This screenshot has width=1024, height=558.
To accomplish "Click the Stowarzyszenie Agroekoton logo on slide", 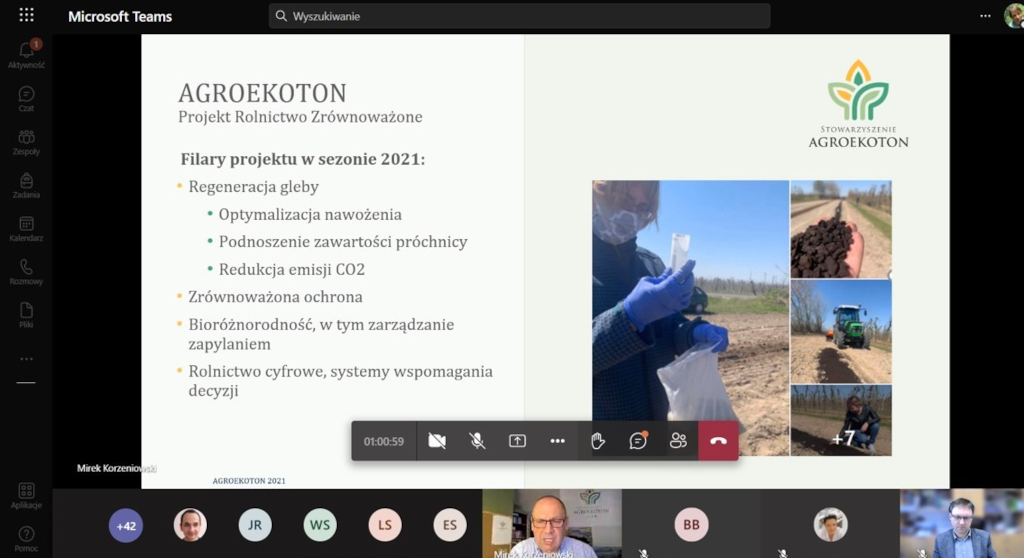I will click(x=858, y=105).
